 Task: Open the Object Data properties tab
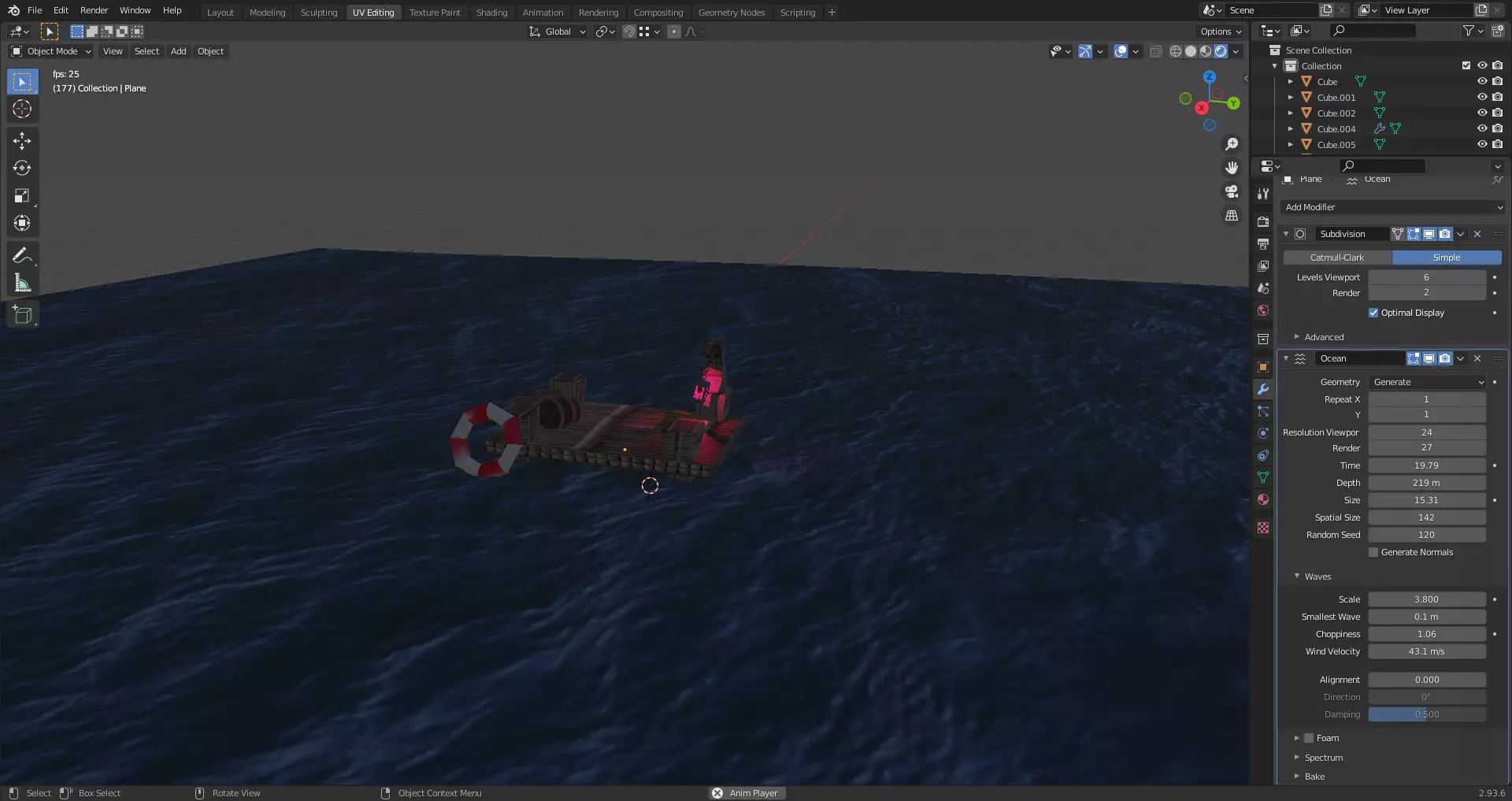(1263, 477)
